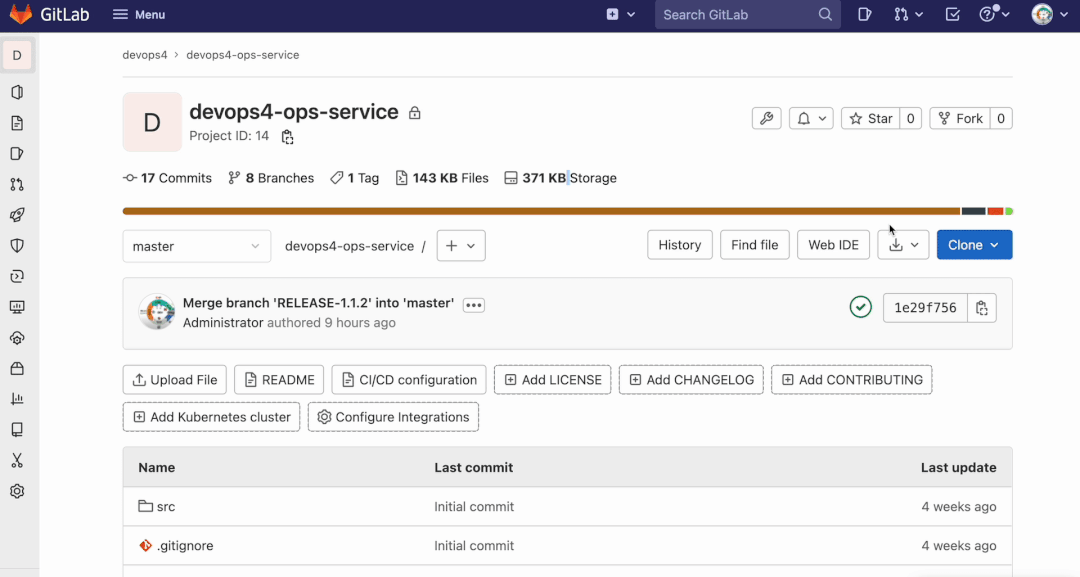Viewport: 1080px width, 577px height.
Task: Open the Merge branch RELEASE-1.1.2 commit
Action: pos(318,303)
